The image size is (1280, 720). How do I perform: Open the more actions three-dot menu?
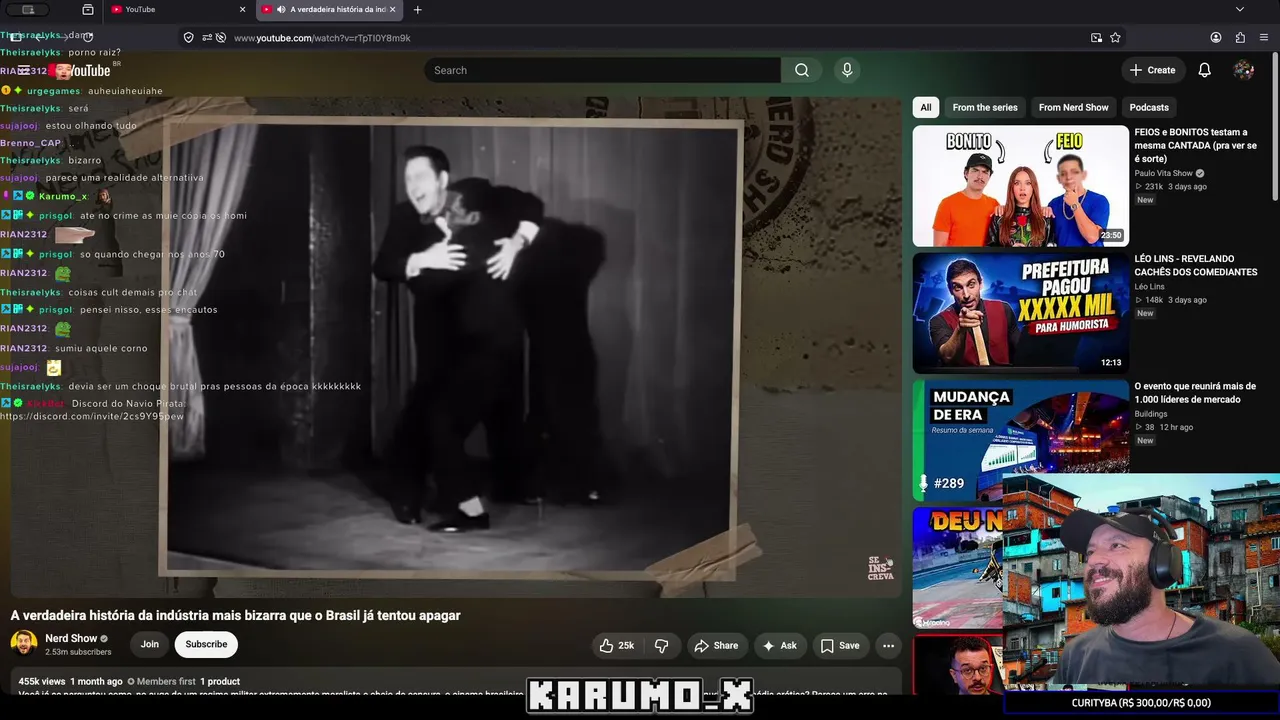(x=888, y=645)
